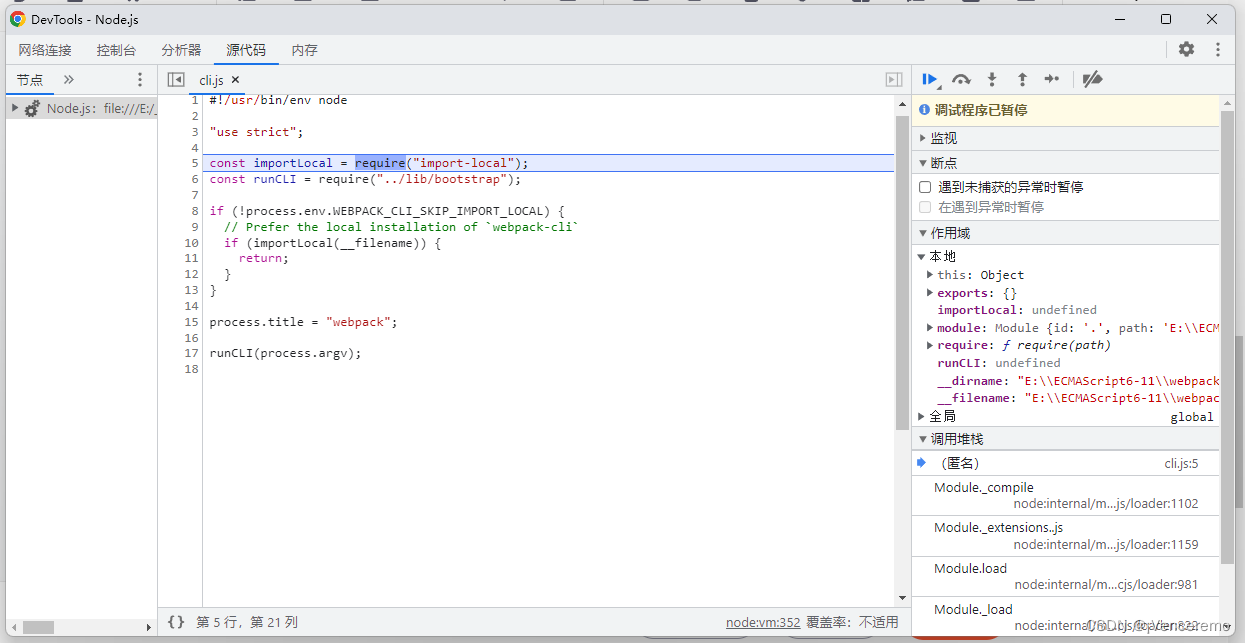Click the step into next function call icon
This screenshot has height=643, width=1245.
click(x=991, y=79)
